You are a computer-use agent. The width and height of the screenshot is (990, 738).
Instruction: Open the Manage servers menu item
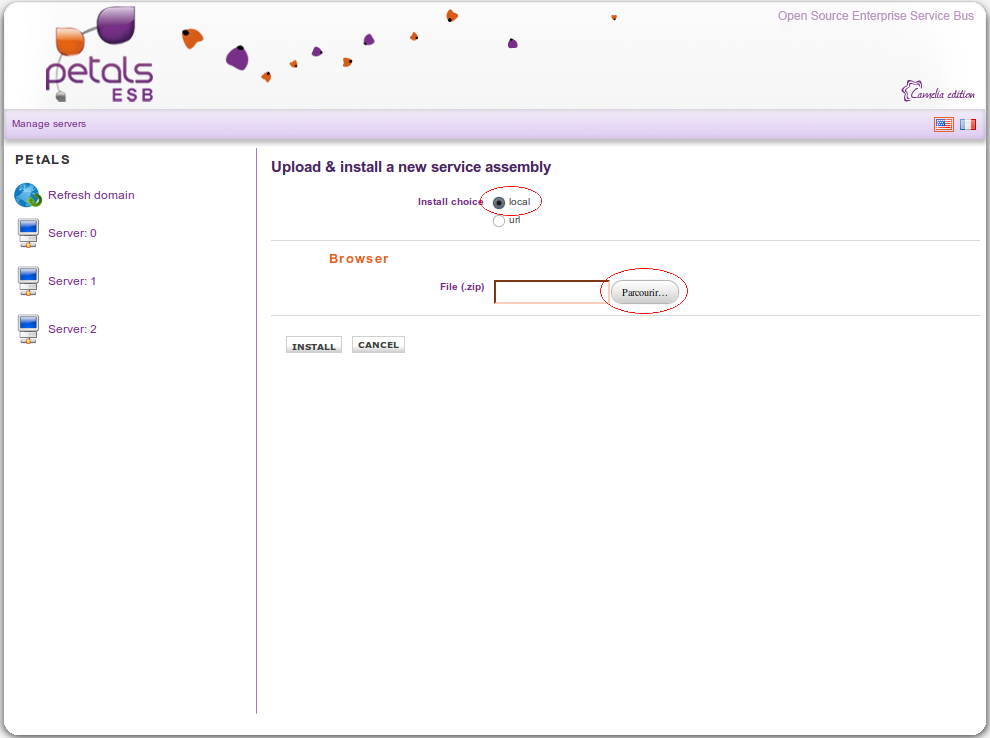[49, 124]
